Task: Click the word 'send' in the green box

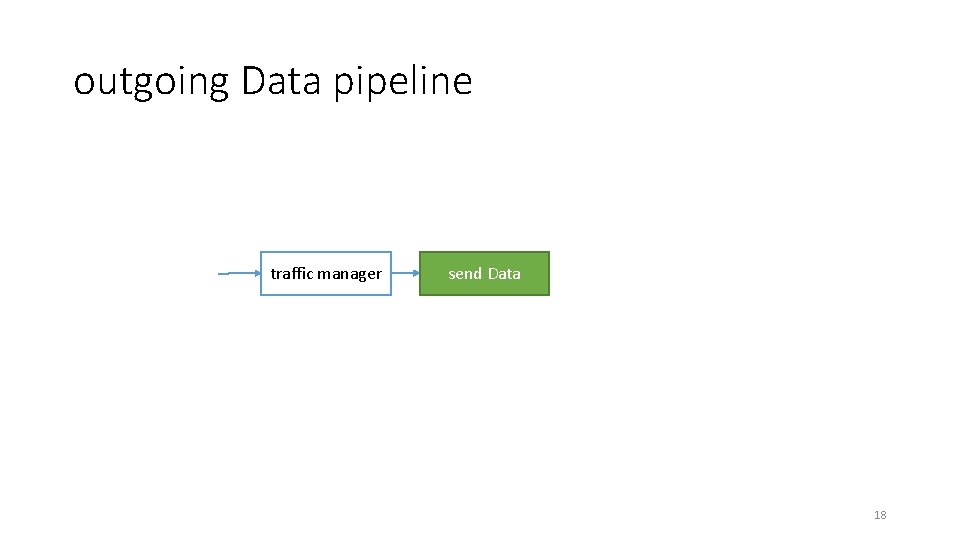Action: click(x=465, y=273)
